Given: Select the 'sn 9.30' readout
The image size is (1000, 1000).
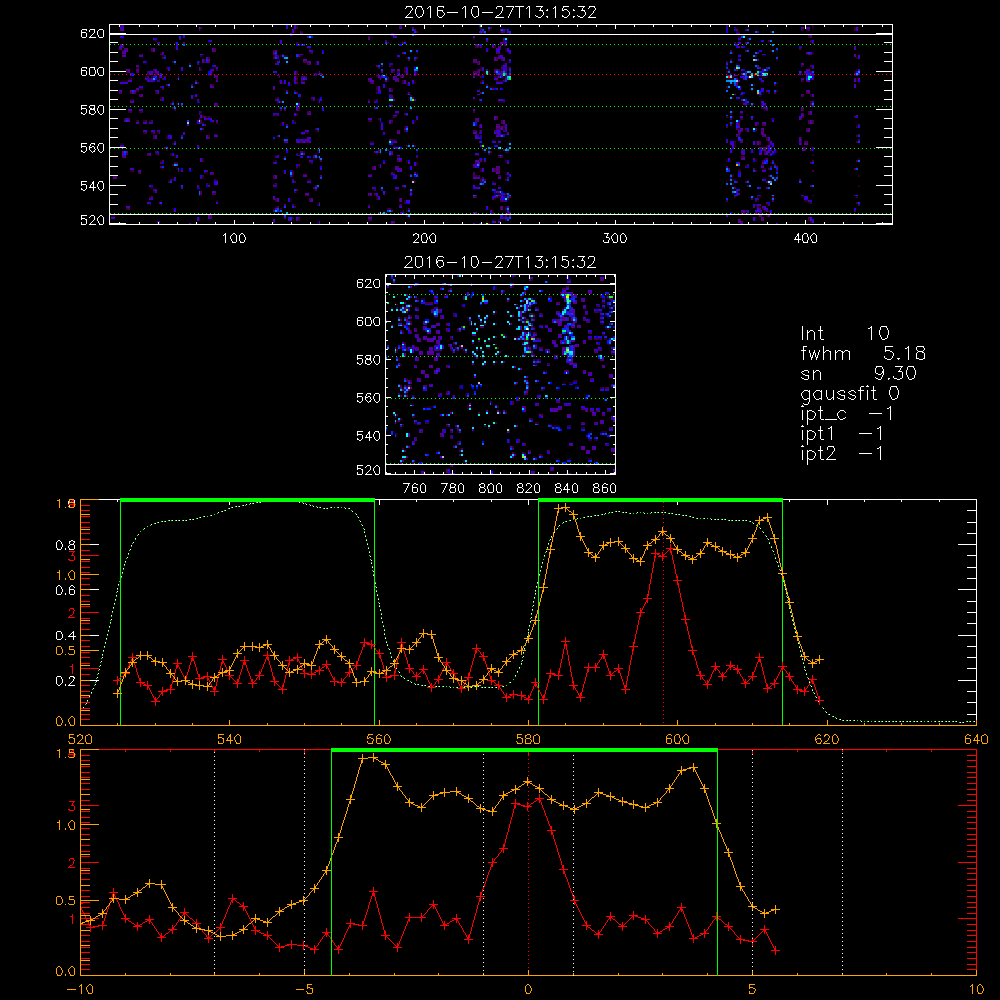Looking at the screenshot, I should [858, 373].
